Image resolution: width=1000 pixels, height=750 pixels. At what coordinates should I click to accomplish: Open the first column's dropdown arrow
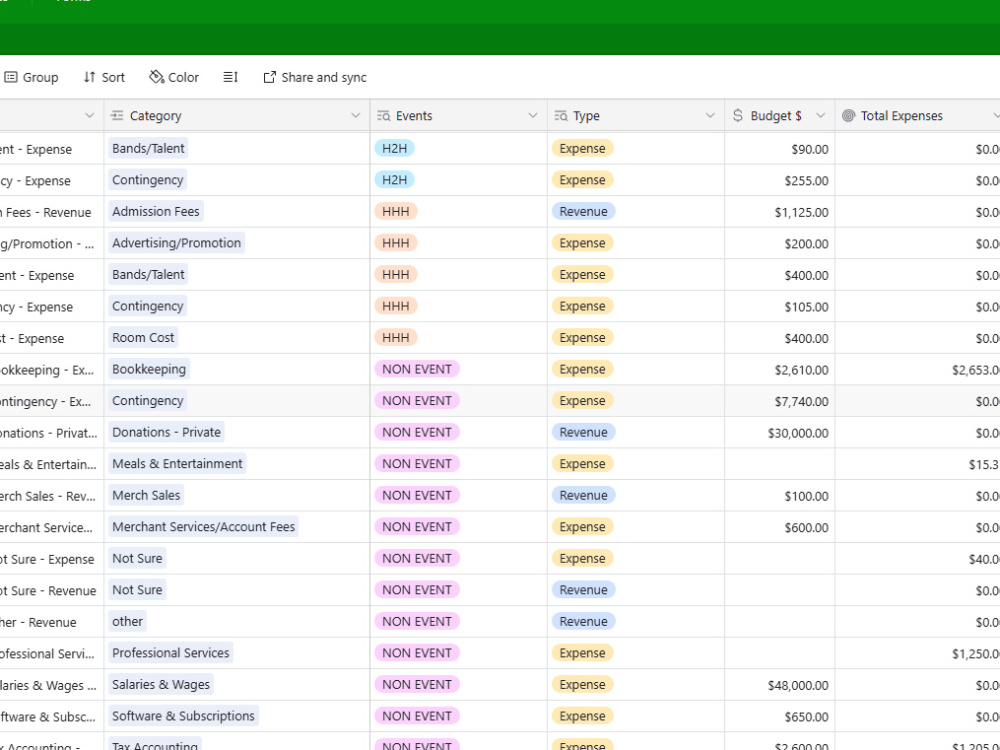[89, 116]
